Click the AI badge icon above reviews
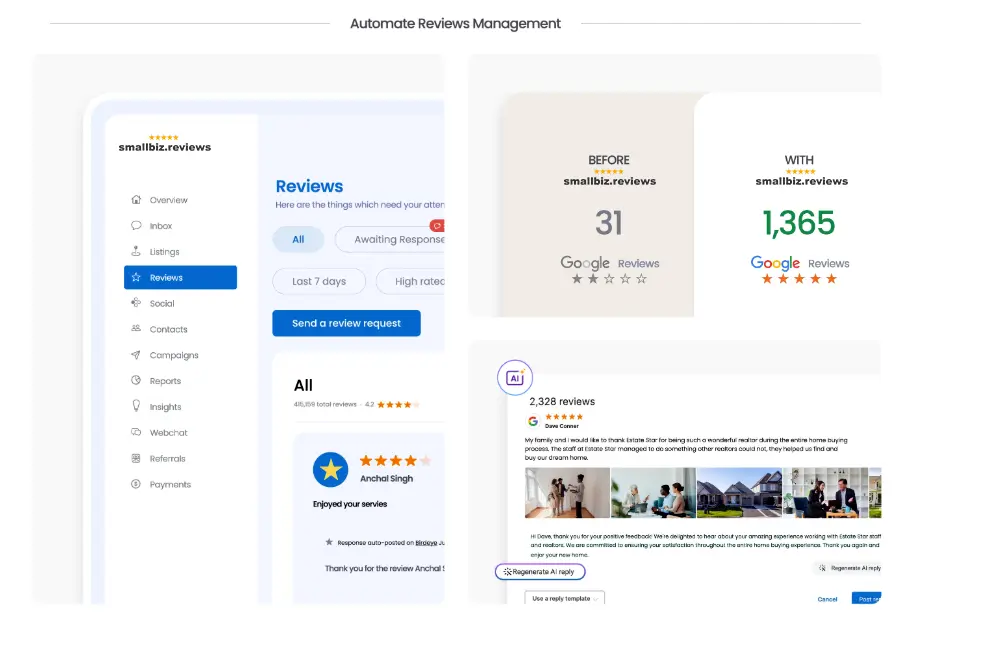 click(515, 378)
